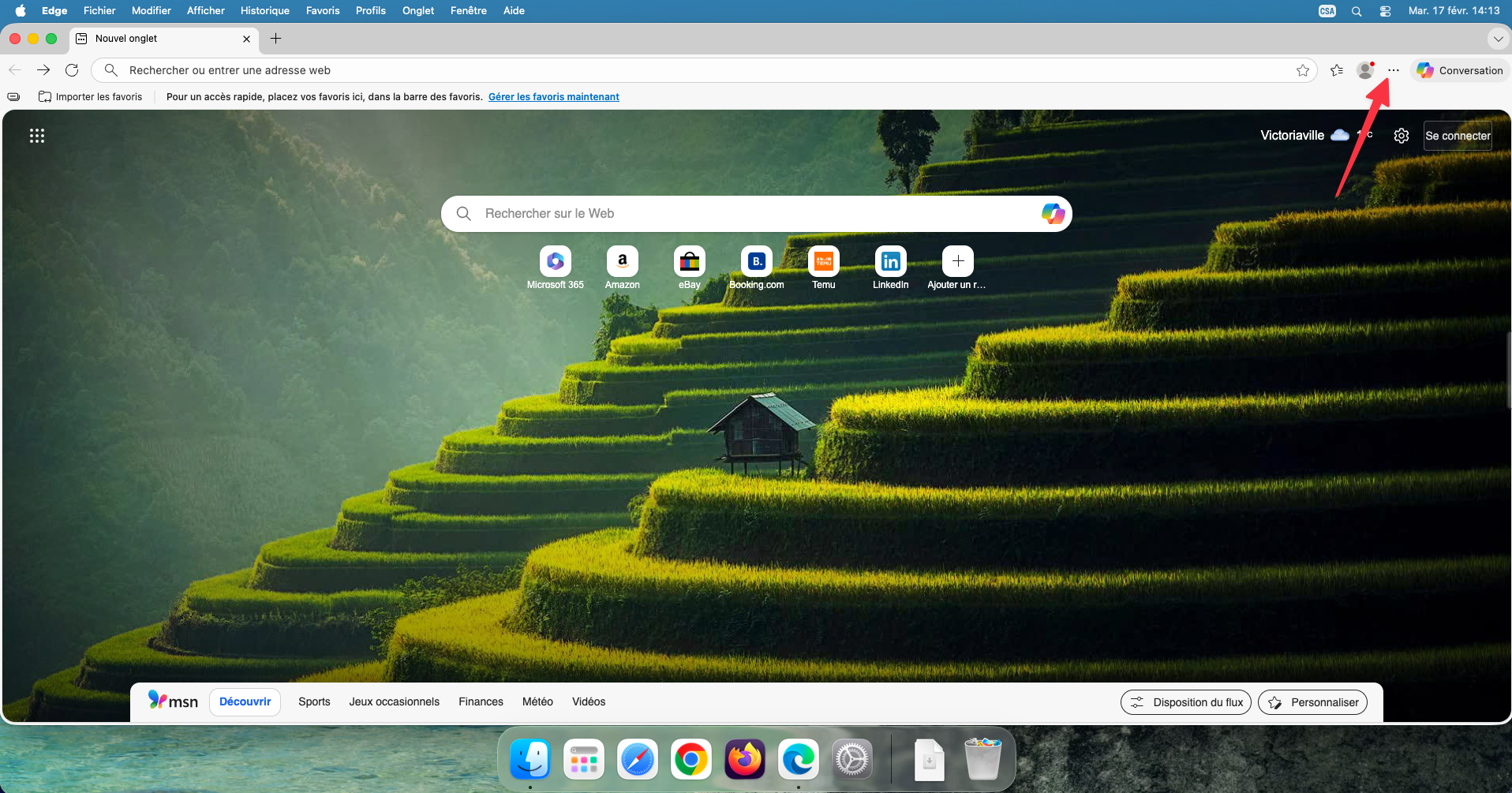Image resolution: width=1512 pixels, height=793 pixels.
Task: Open Microsoft 365 shortcut
Action: pyautogui.click(x=556, y=268)
